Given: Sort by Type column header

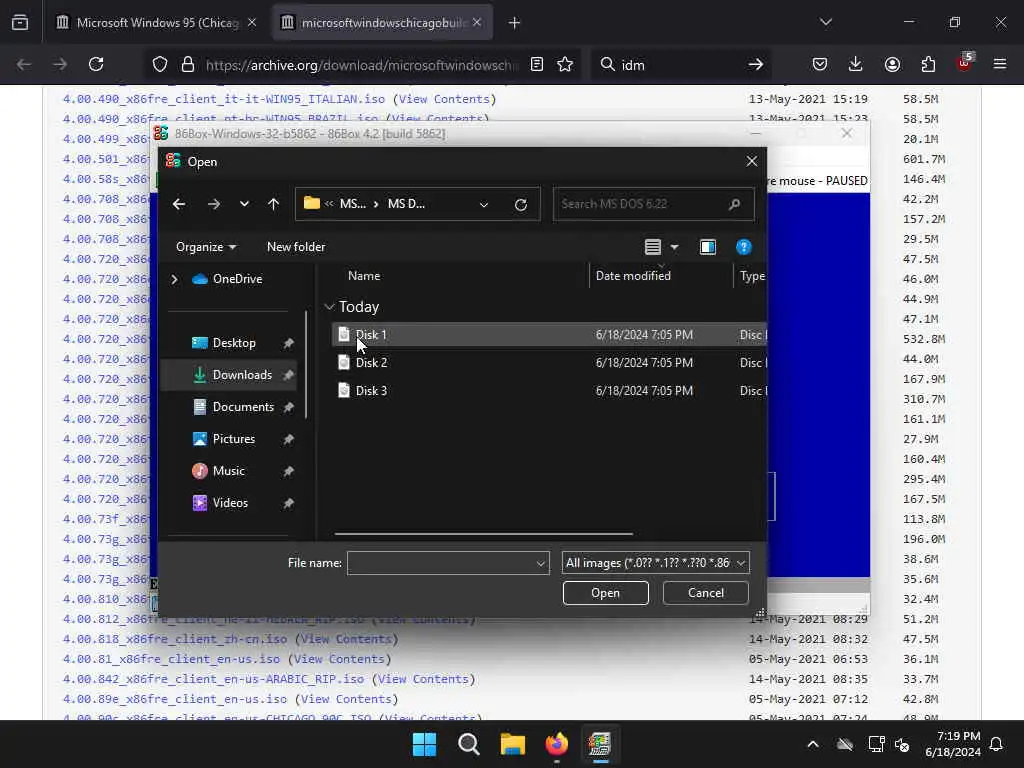Looking at the screenshot, I should click(x=752, y=276).
